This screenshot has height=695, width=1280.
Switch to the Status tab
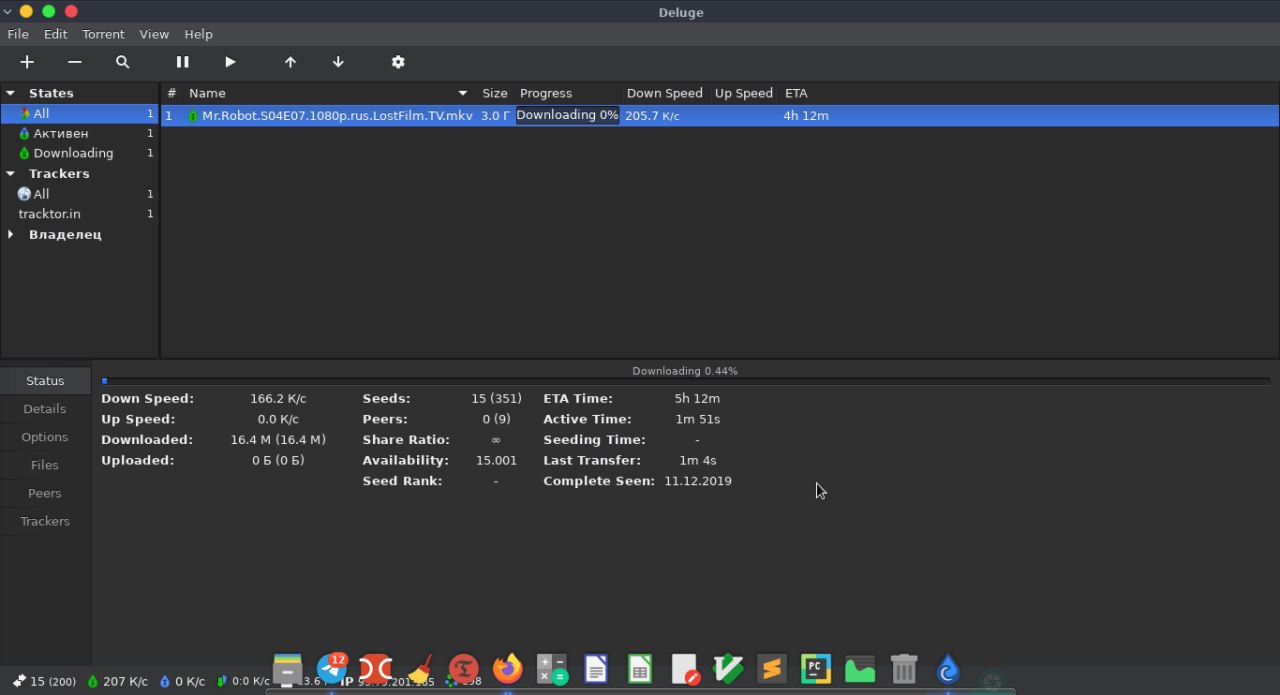pos(45,381)
